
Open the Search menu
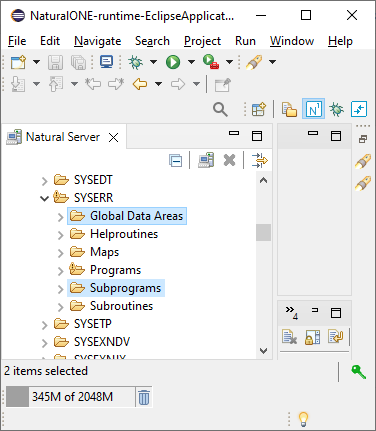click(x=152, y=41)
